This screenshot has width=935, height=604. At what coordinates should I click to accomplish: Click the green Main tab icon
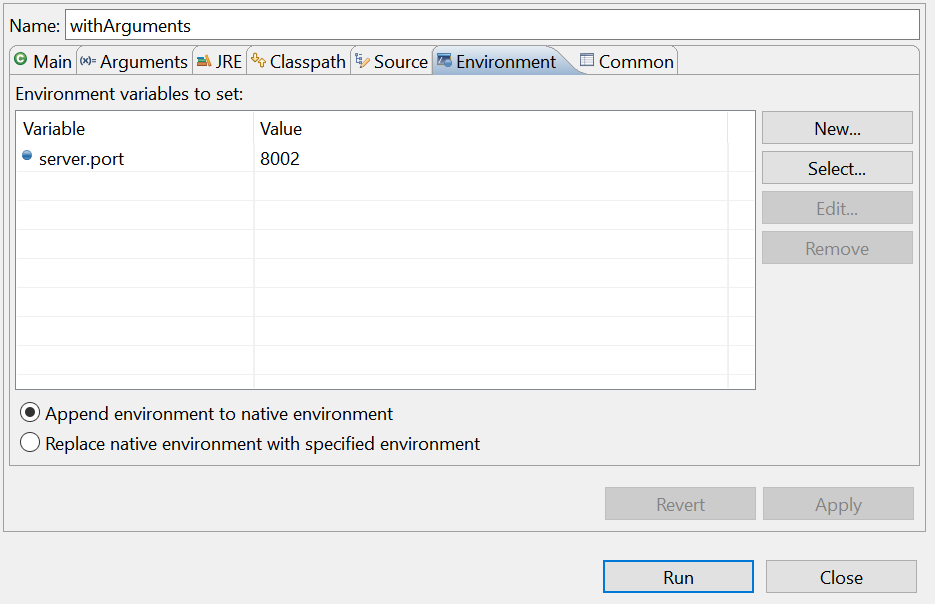click(21, 59)
